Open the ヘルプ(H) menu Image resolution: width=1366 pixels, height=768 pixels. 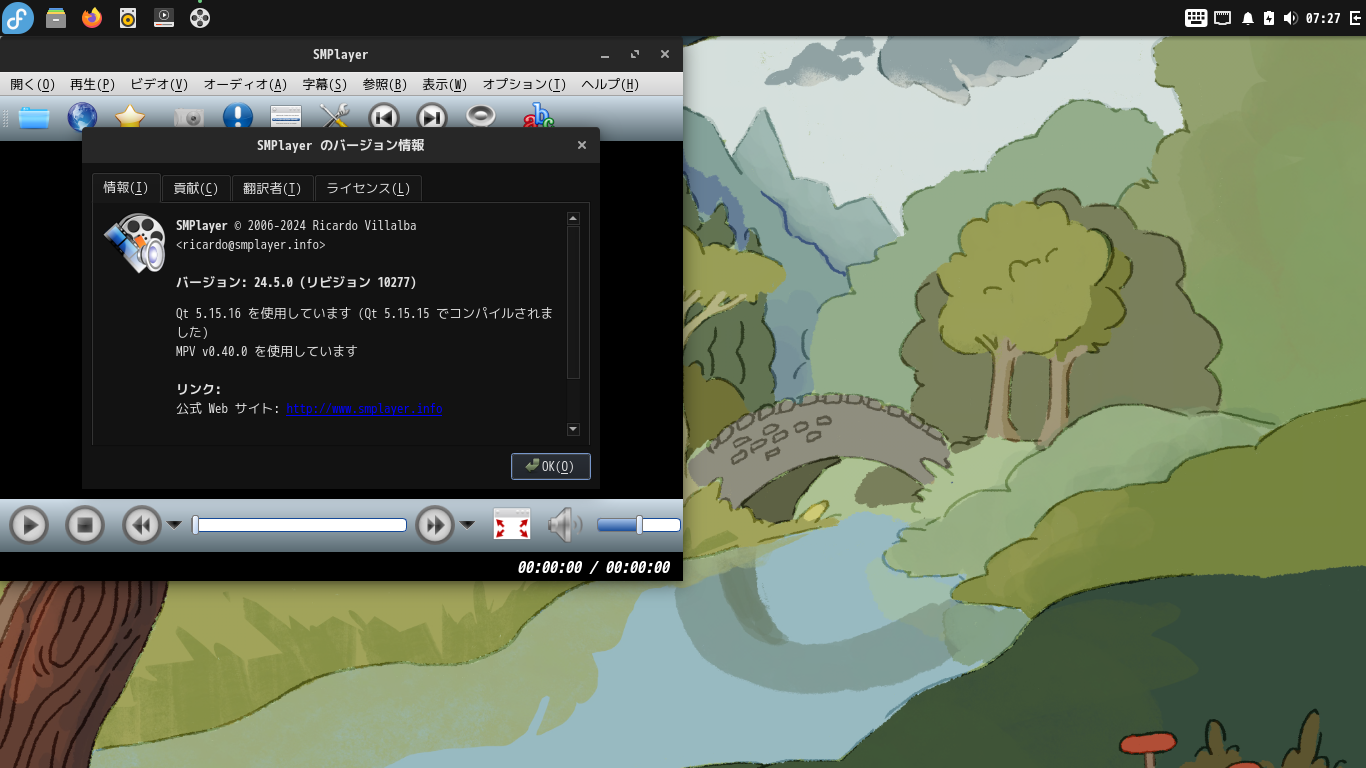click(610, 84)
